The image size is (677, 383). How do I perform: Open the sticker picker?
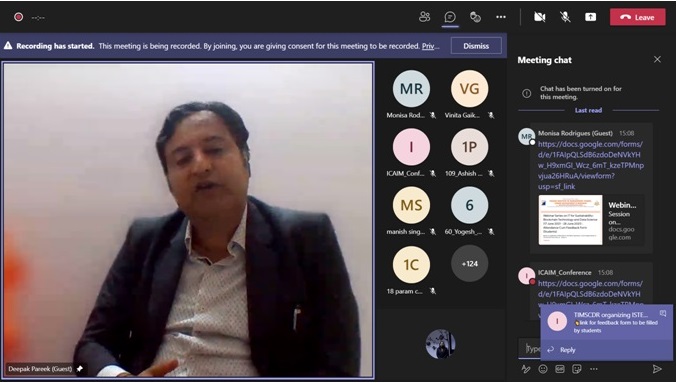(576, 369)
